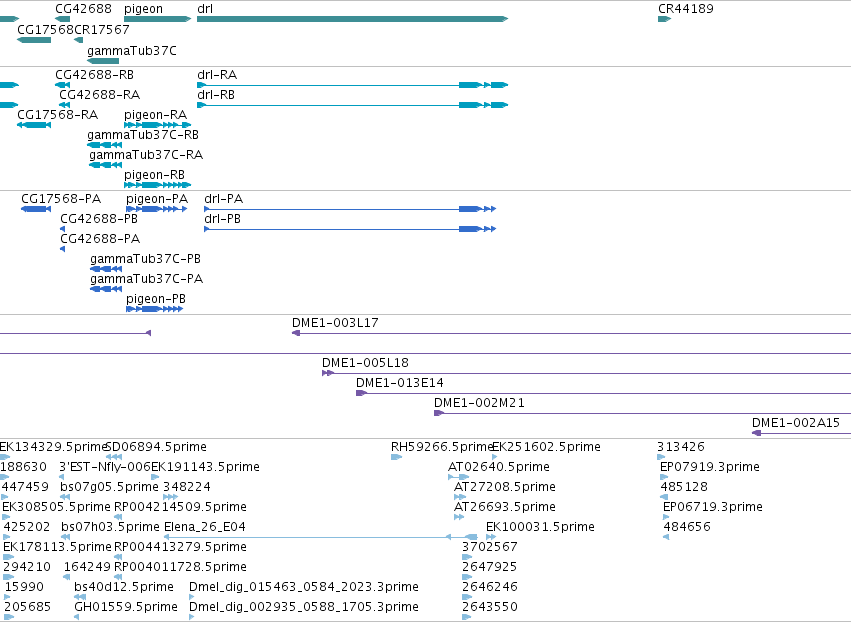
Task: Click the EK100031.5prime EST label
Action: 540,528
